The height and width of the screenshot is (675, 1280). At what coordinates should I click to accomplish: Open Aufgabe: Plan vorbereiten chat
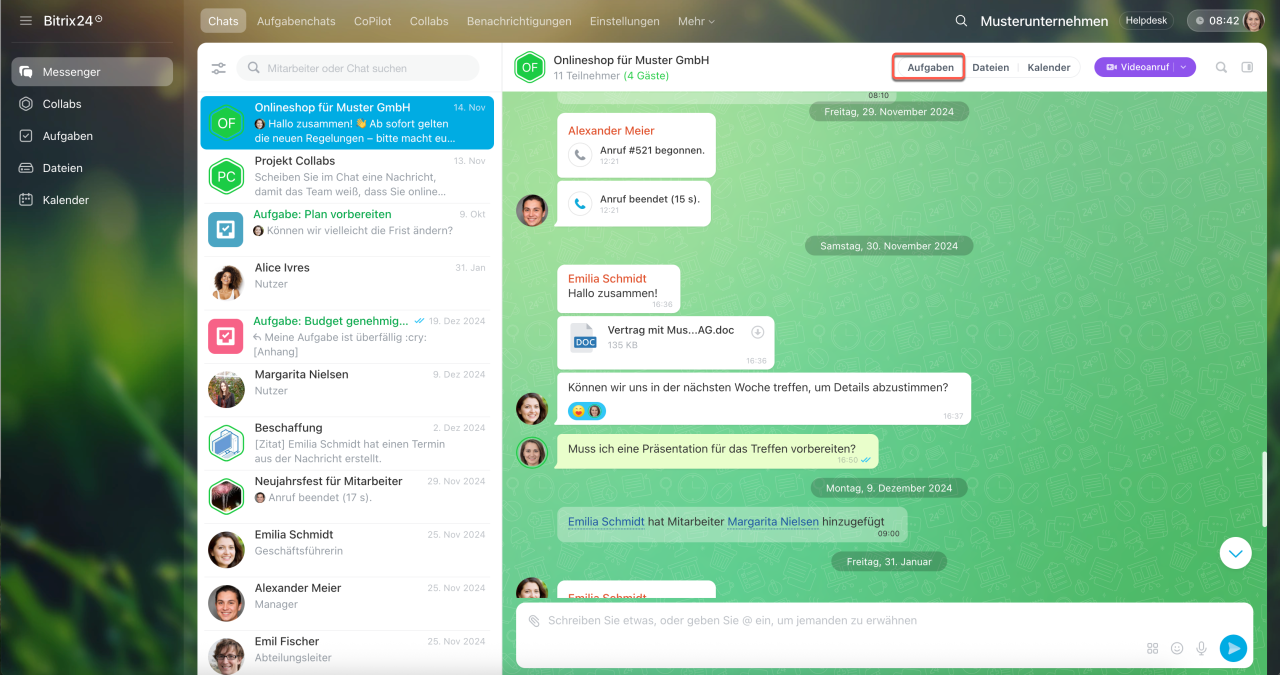347,229
